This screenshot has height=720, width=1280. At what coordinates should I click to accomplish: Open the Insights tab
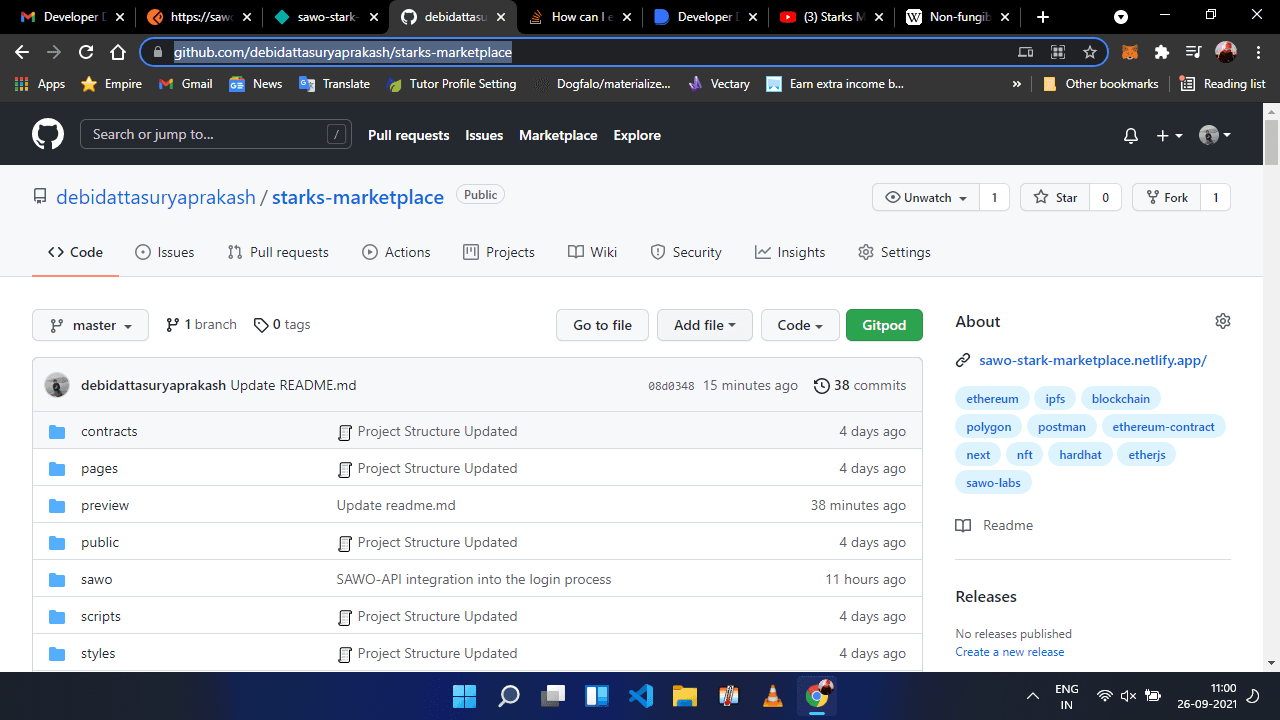pyautogui.click(x=790, y=252)
